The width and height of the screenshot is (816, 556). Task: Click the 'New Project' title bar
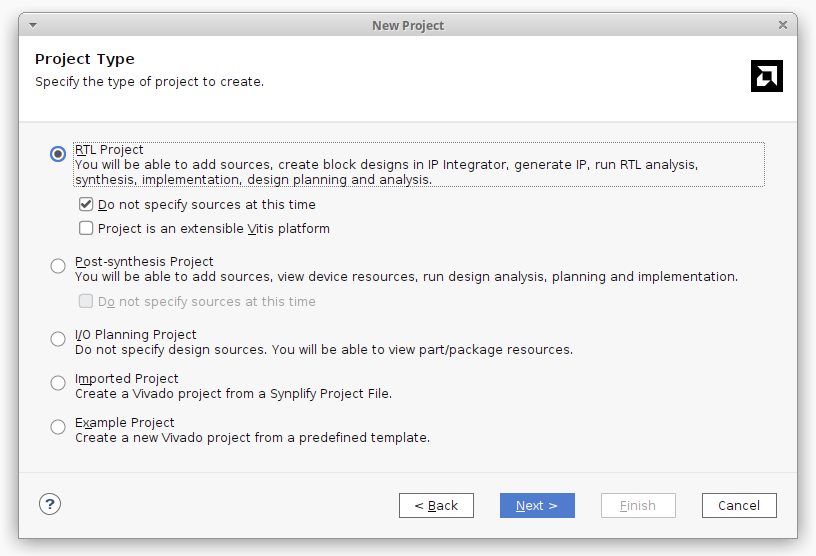point(408,25)
